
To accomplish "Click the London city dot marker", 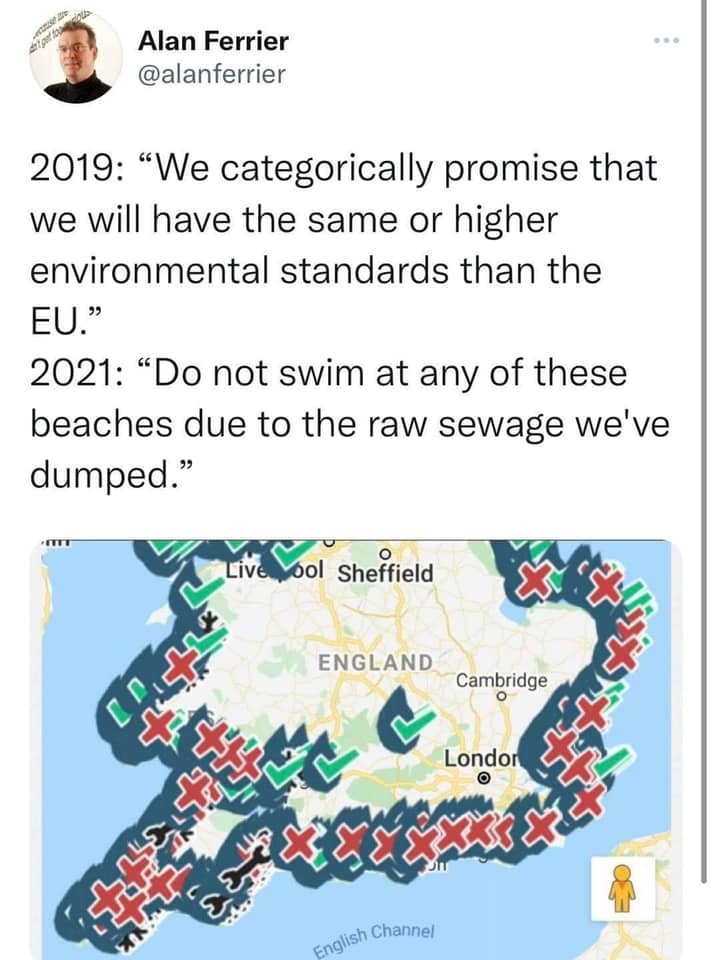I will coord(483,778).
